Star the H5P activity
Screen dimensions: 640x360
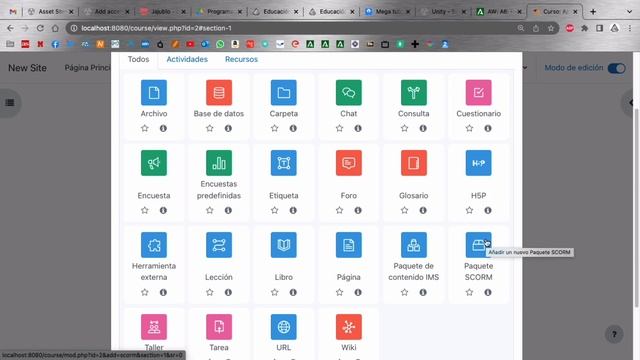(x=469, y=210)
